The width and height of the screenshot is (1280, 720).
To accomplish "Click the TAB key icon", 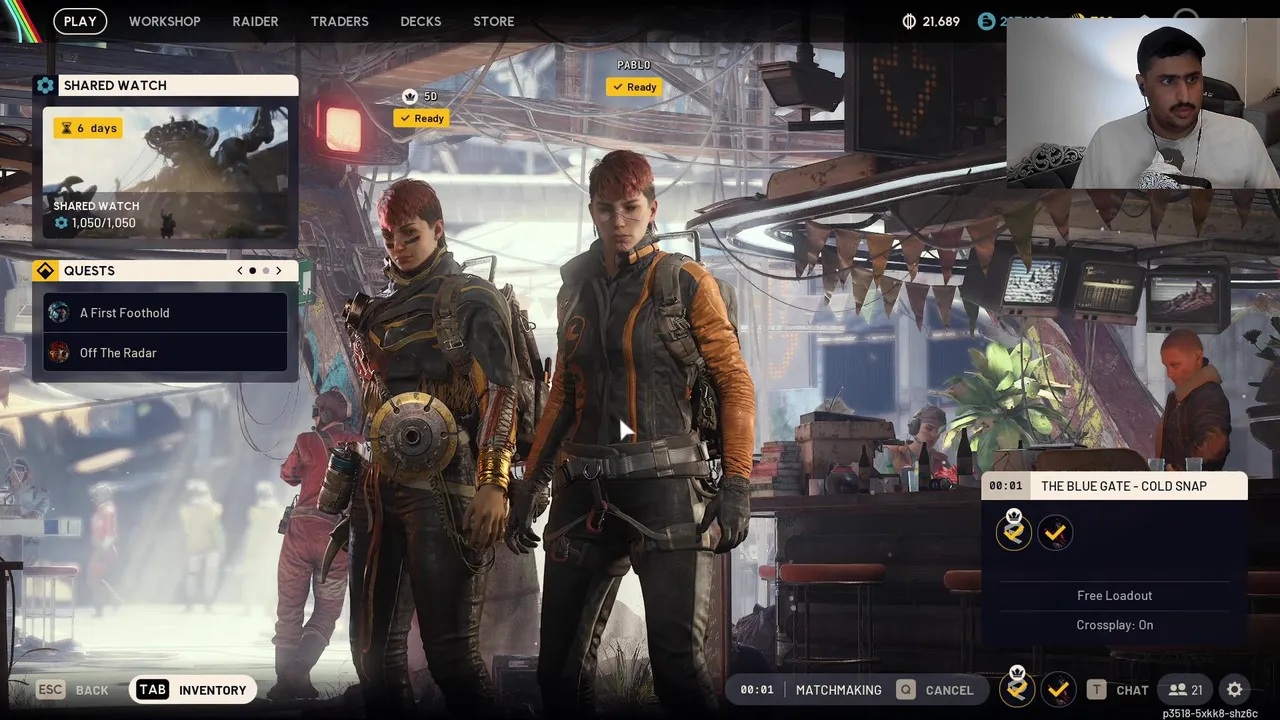I will click(x=152, y=689).
